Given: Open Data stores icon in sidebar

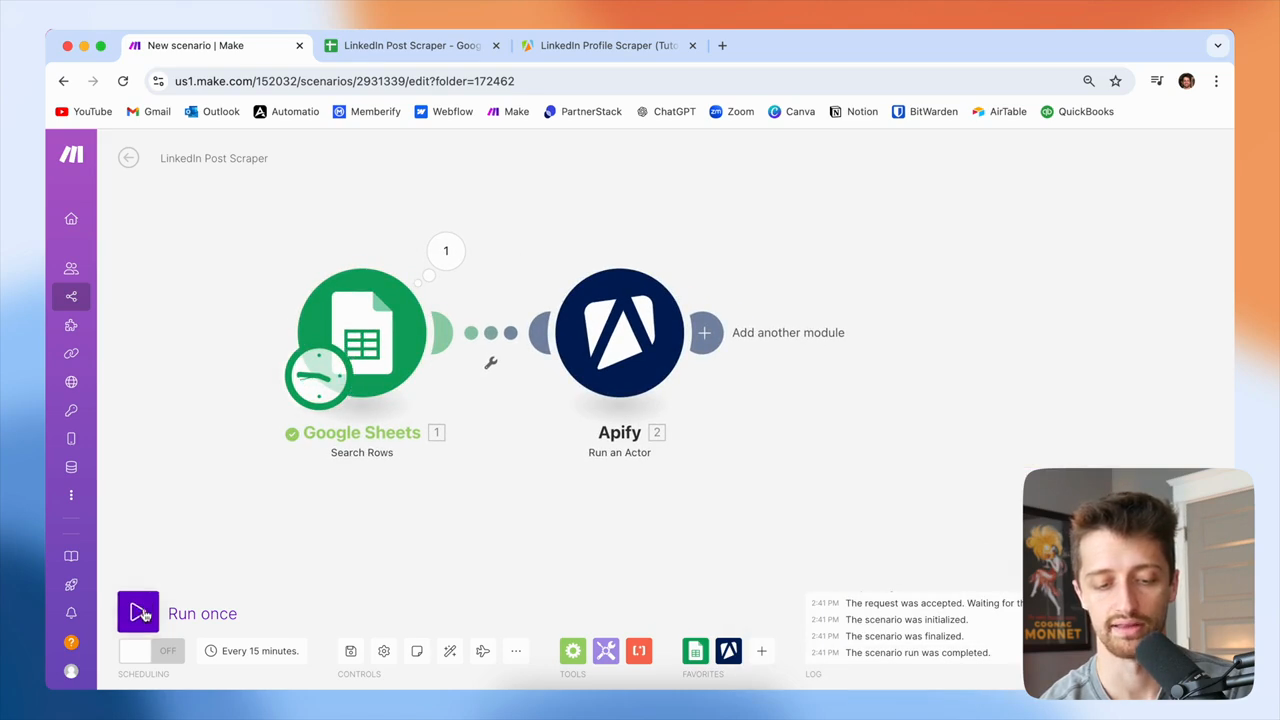Looking at the screenshot, I should (71, 467).
